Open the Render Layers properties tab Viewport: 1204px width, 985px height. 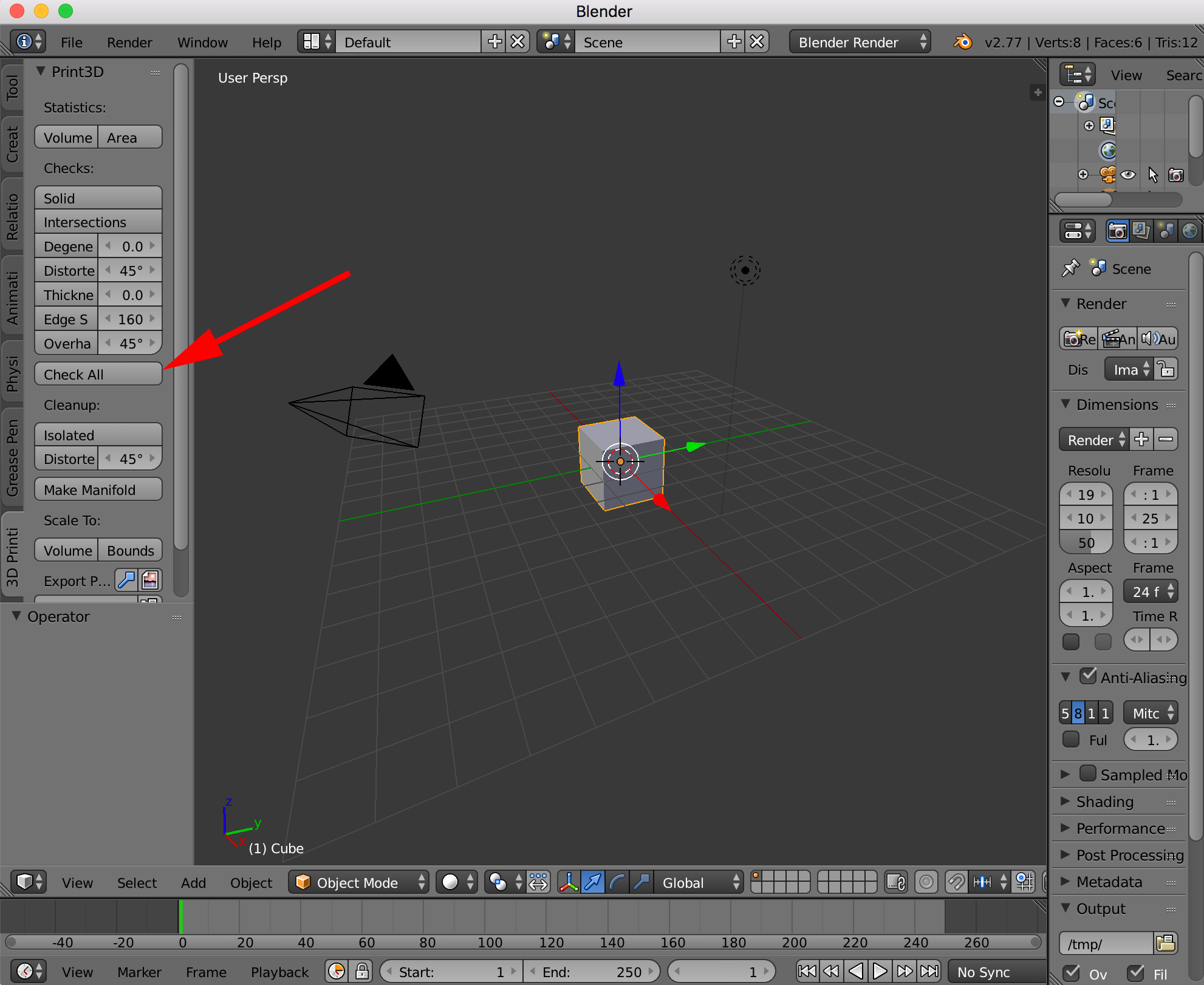(1141, 231)
